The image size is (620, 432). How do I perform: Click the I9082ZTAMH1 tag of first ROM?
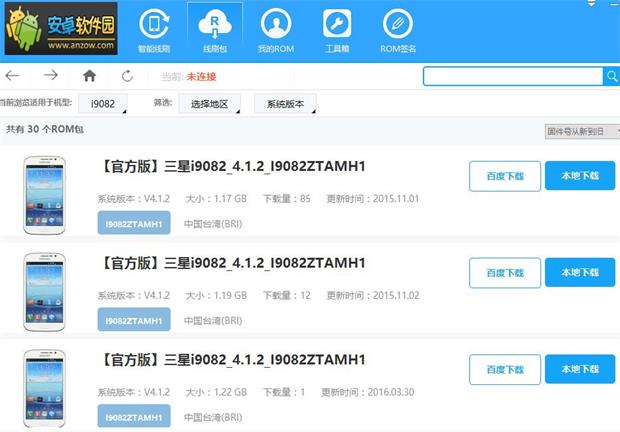point(134,223)
